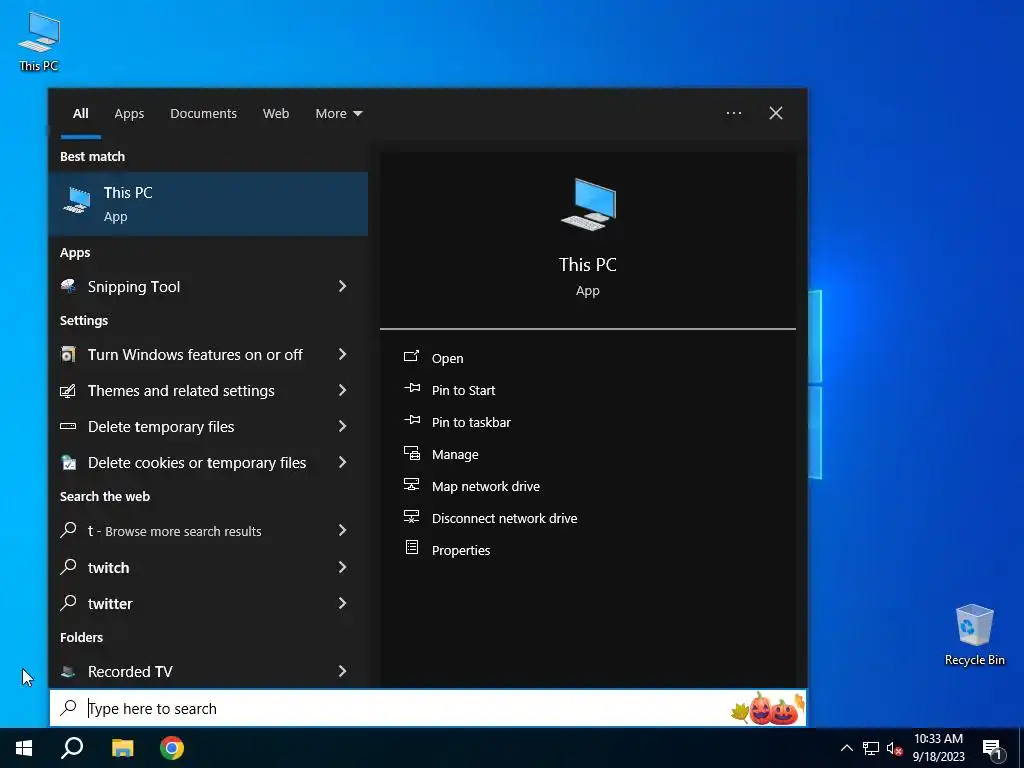Expand Turn Windows features on or off arrow
This screenshot has width=1024, height=768.
click(x=342, y=354)
